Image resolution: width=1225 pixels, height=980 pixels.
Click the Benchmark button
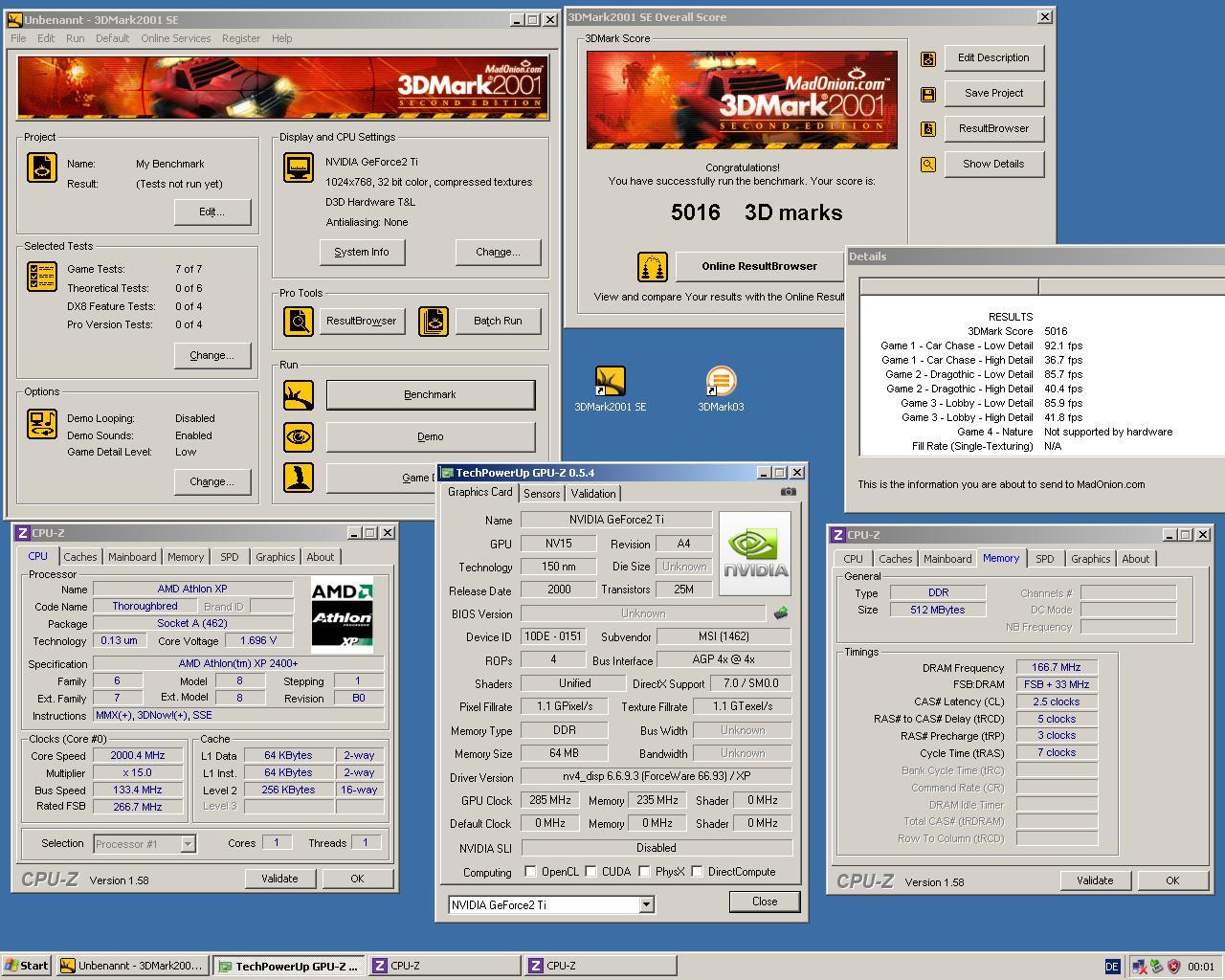click(x=431, y=394)
